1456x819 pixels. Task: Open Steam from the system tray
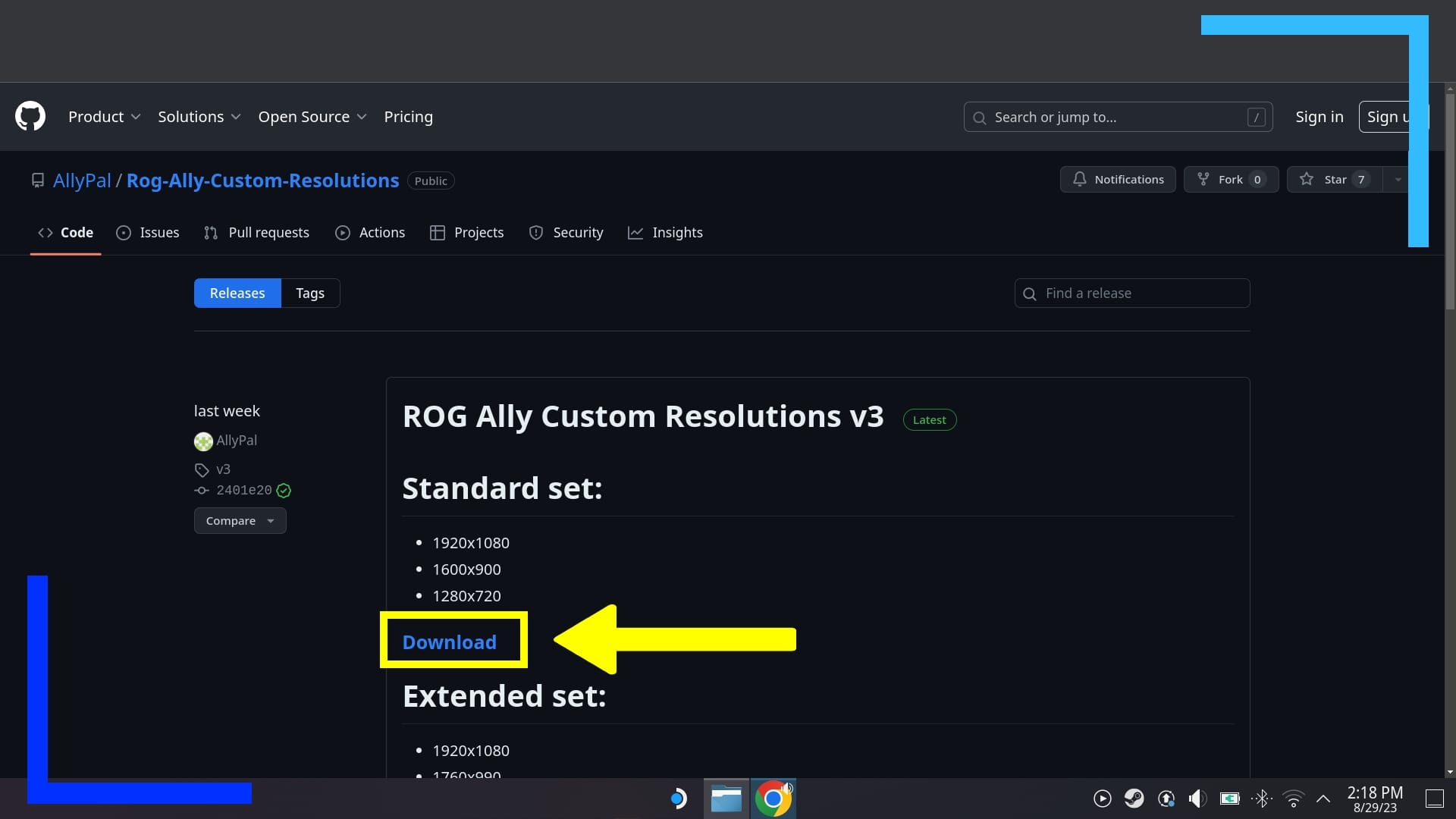(1134, 798)
